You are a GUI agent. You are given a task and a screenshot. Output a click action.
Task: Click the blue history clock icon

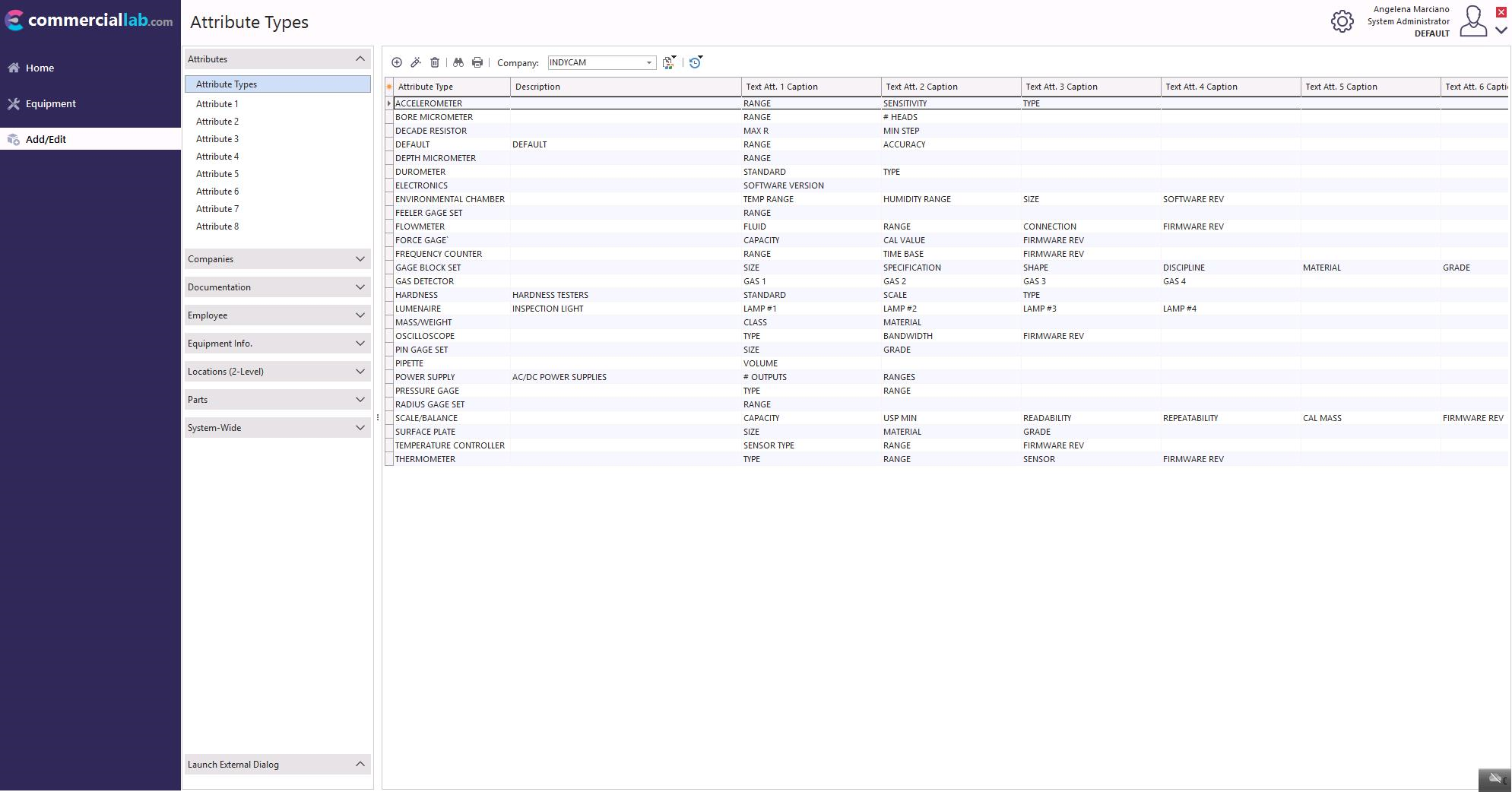(x=695, y=62)
